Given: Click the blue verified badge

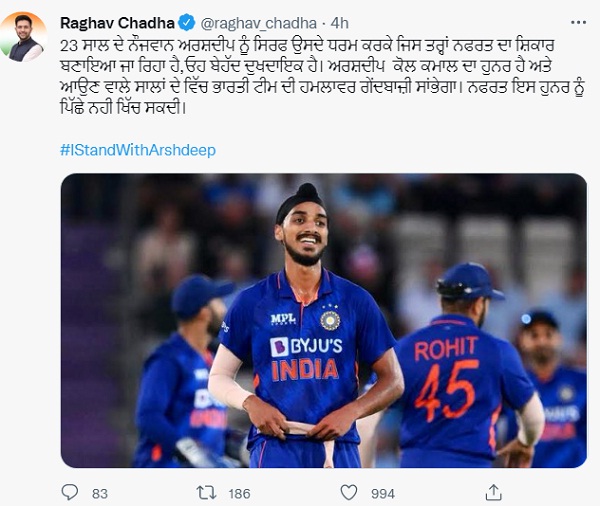Looking at the screenshot, I should pos(186,22).
